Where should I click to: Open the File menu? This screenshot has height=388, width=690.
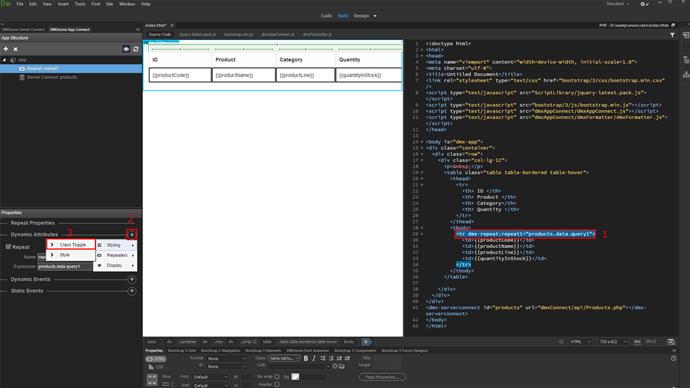pos(20,4)
